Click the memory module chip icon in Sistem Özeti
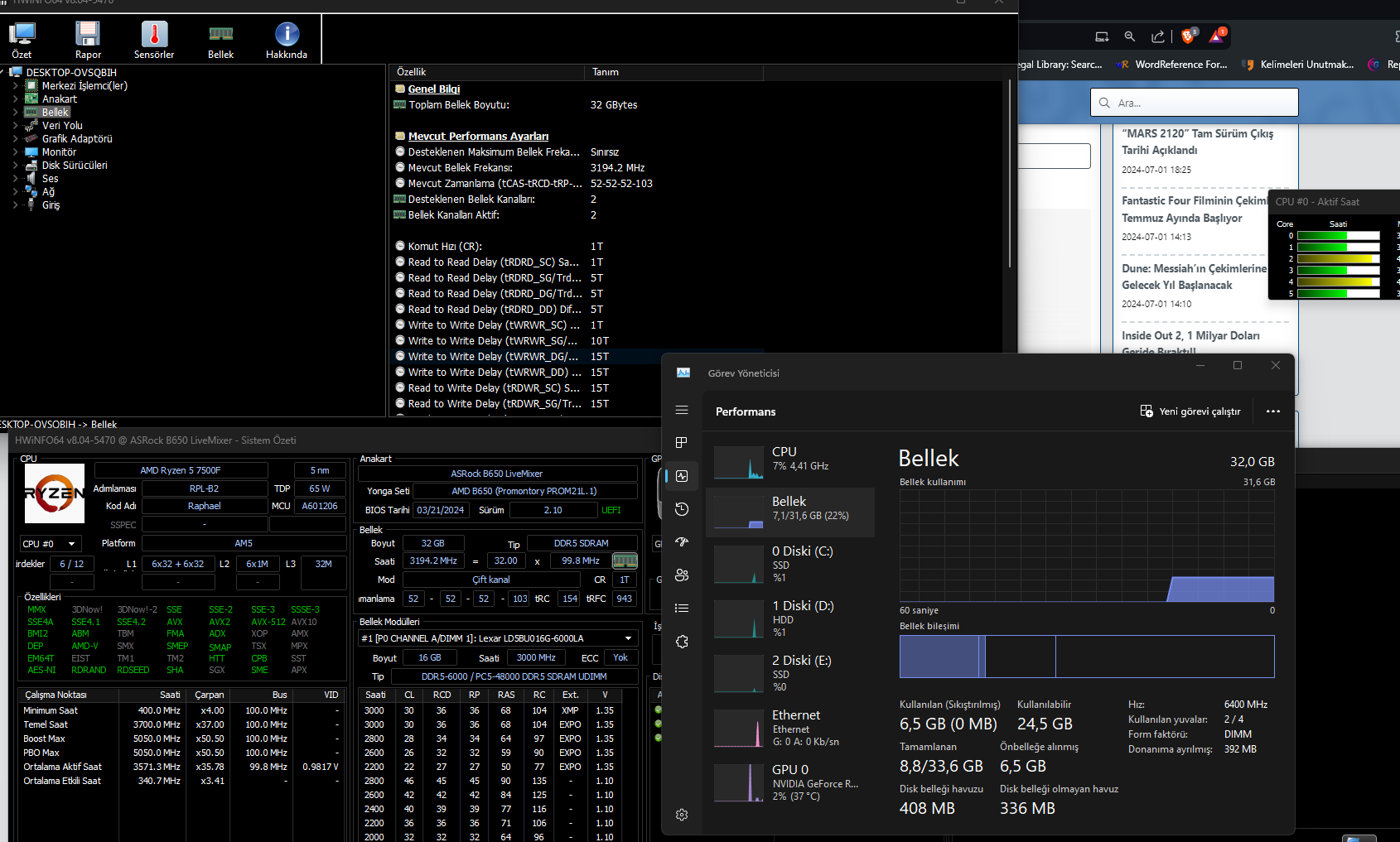 pyautogui.click(x=625, y=561)
